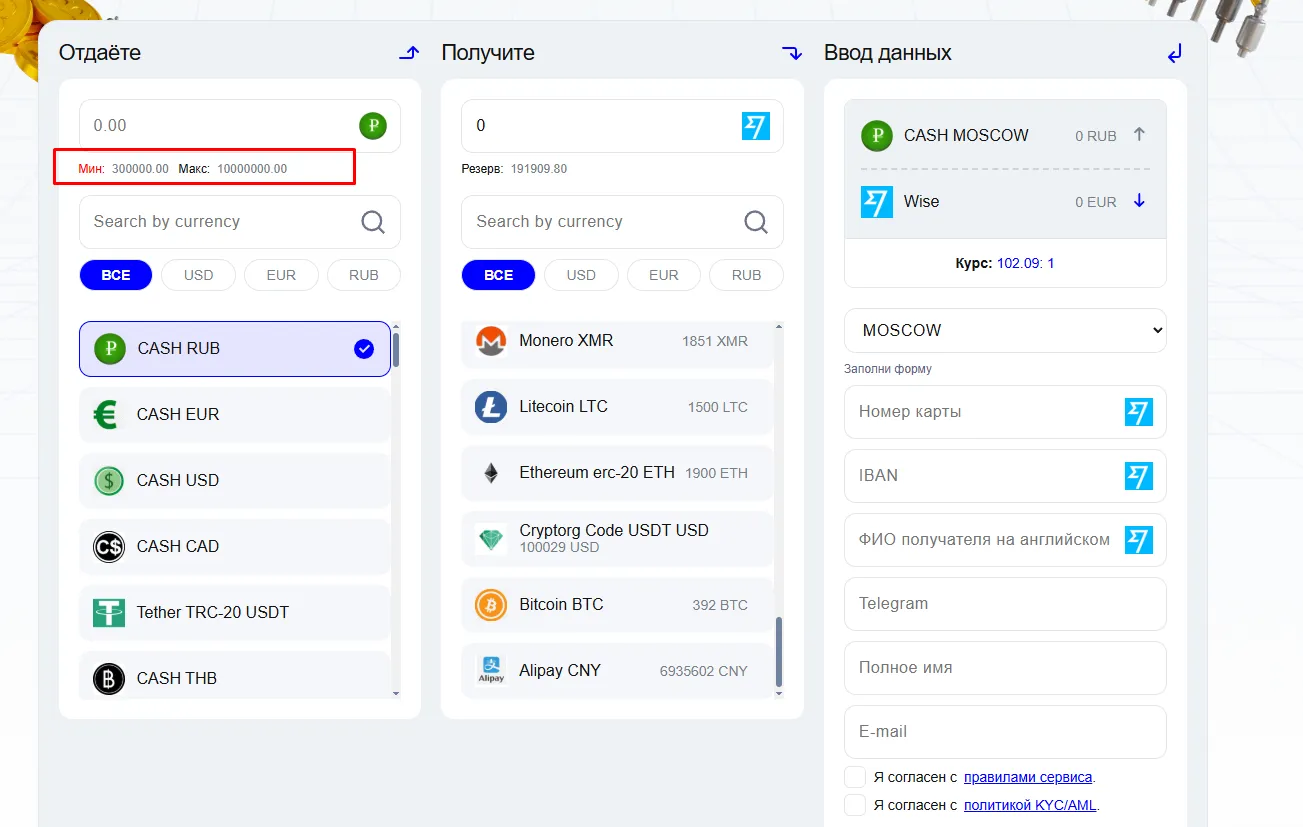Image resolution: width=1303 pixels, height=827 pixels.
Task: Select the Litecoin LTC icon
Action: point(491,407)
